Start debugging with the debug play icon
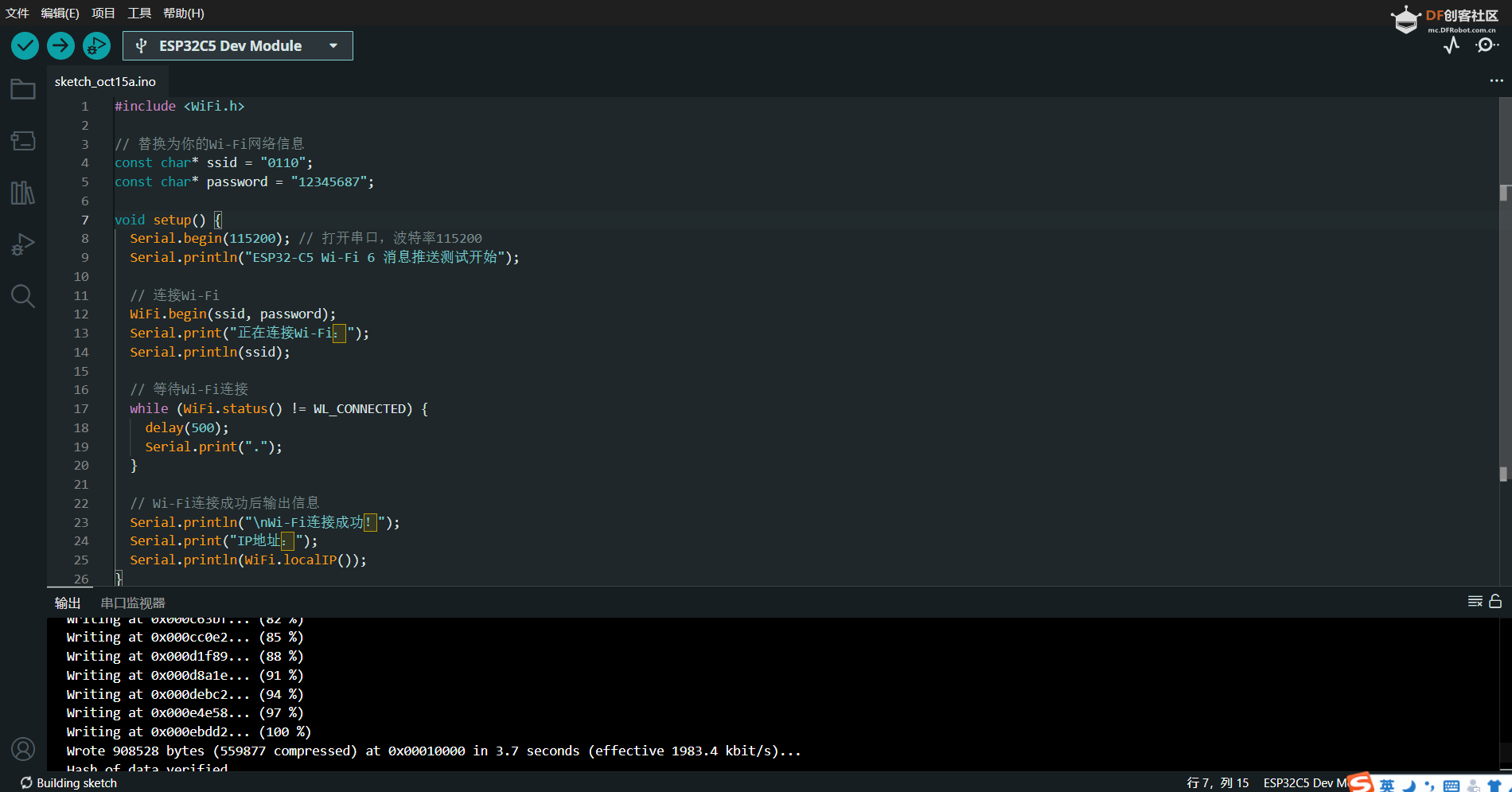This screenshot has width=1512, height=792. click(x=96, y=46)
